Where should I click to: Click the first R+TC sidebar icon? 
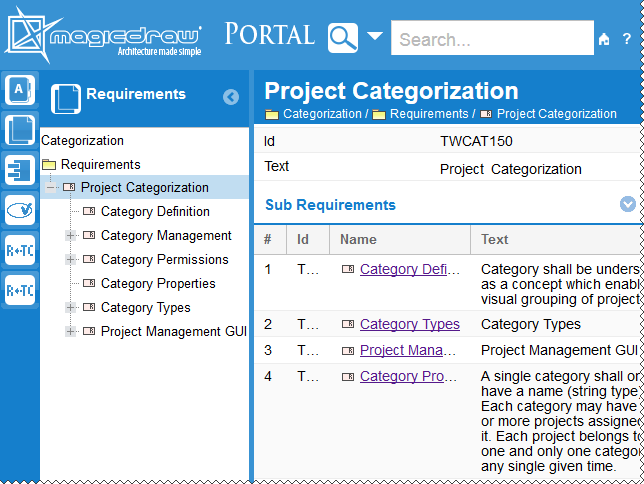coord(20,250)
